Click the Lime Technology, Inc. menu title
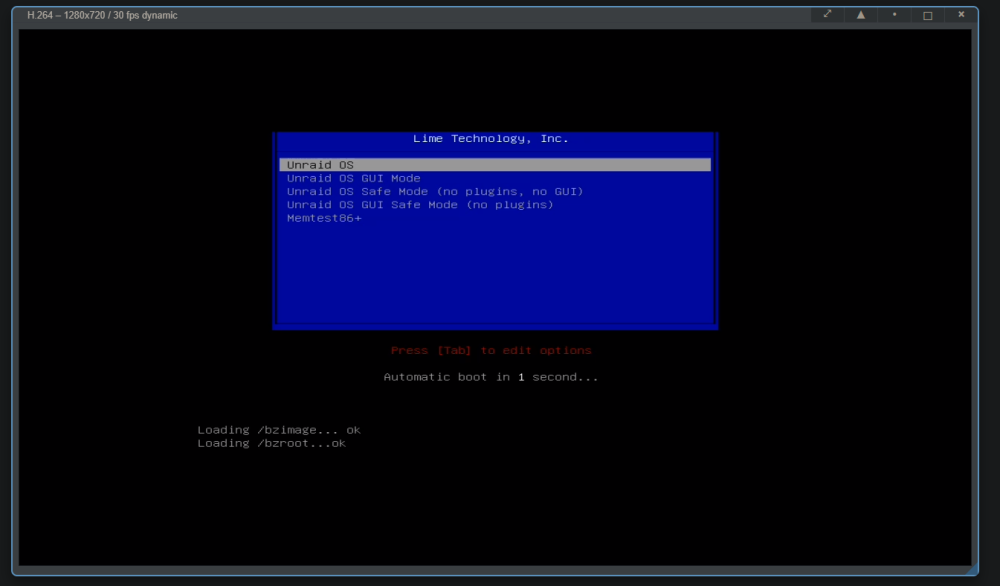1000x586 pixels. coord(490,138)
